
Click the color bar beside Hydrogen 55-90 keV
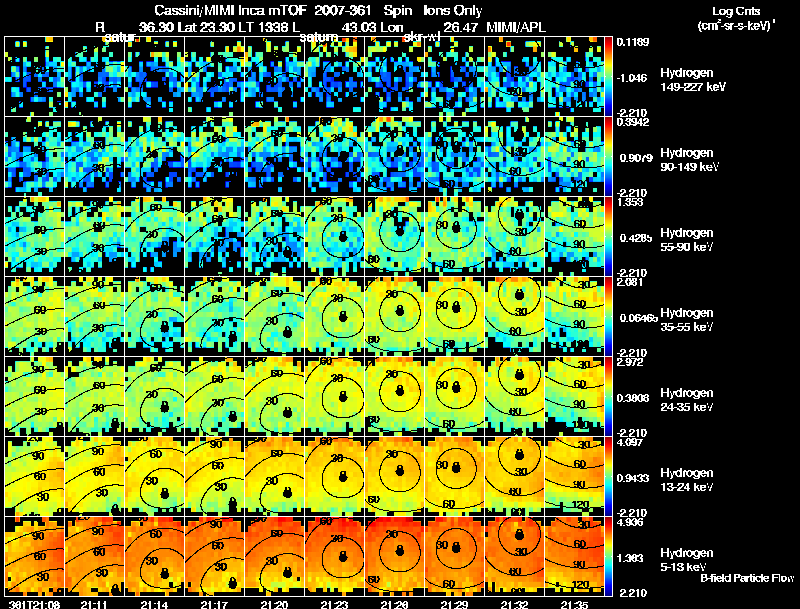pos(608,237)
